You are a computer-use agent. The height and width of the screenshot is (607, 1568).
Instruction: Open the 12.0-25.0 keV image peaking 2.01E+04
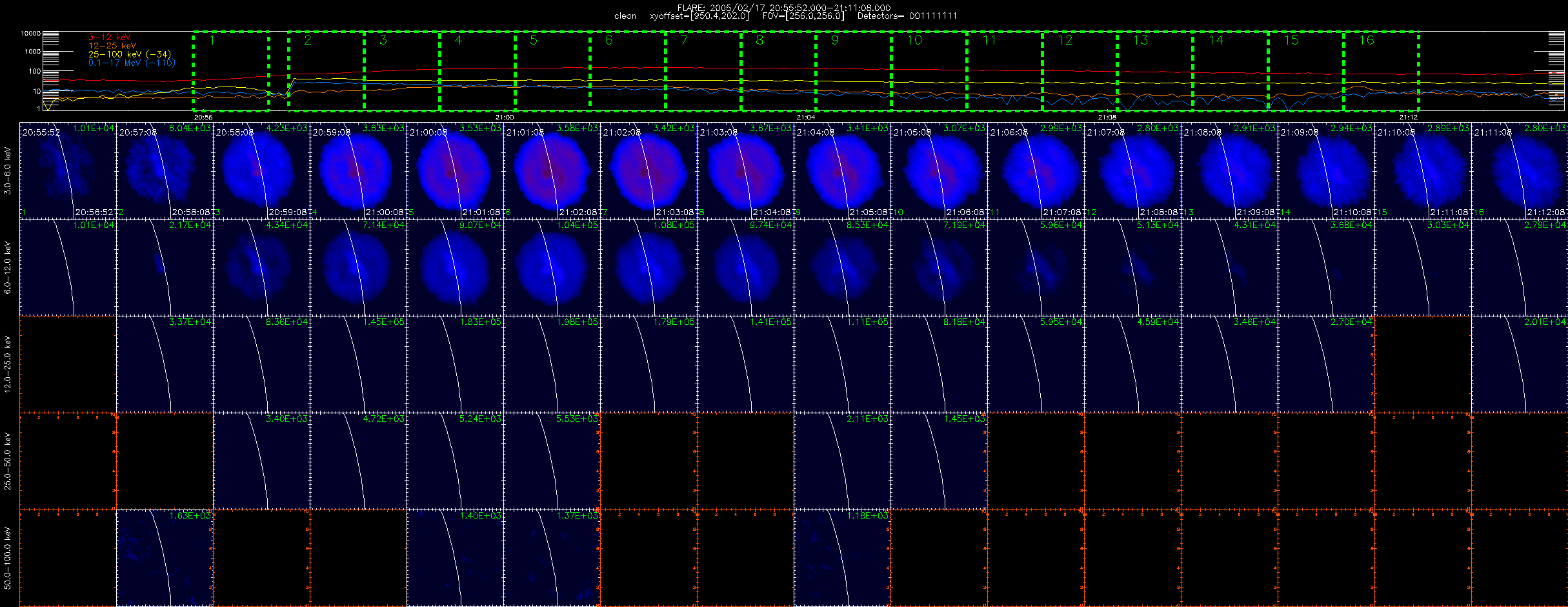[1520, 364]
